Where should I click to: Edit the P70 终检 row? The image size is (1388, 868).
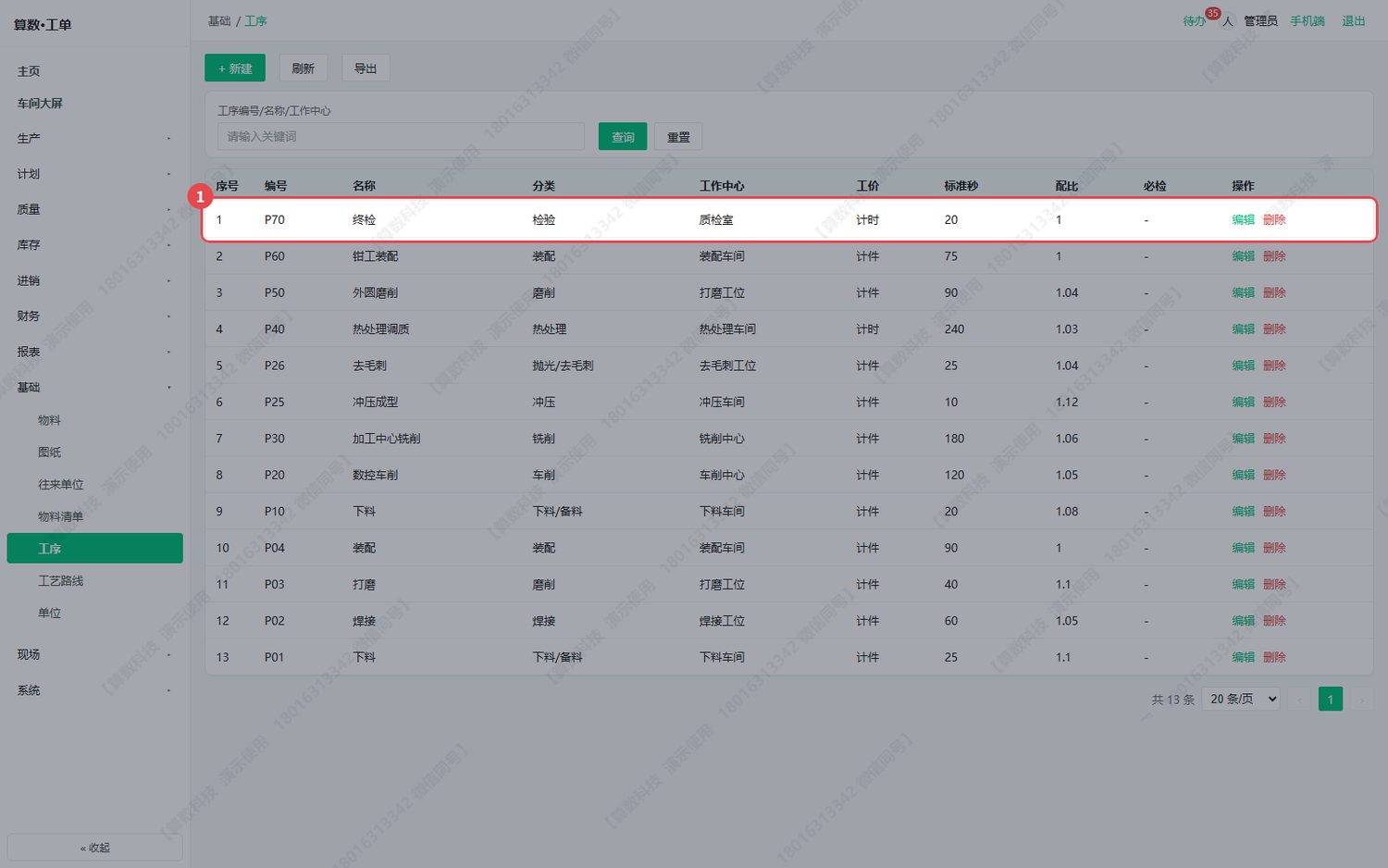pos(1243,220)
